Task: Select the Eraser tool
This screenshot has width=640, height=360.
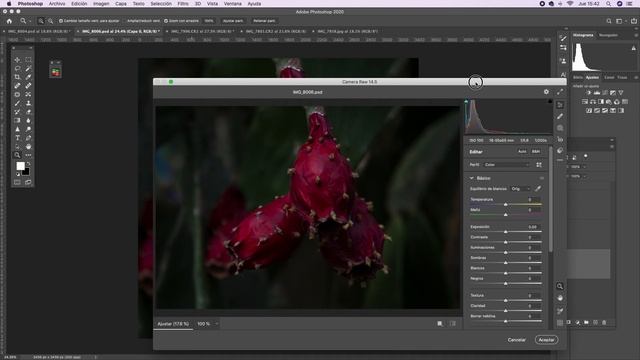Action: point(28,112)
